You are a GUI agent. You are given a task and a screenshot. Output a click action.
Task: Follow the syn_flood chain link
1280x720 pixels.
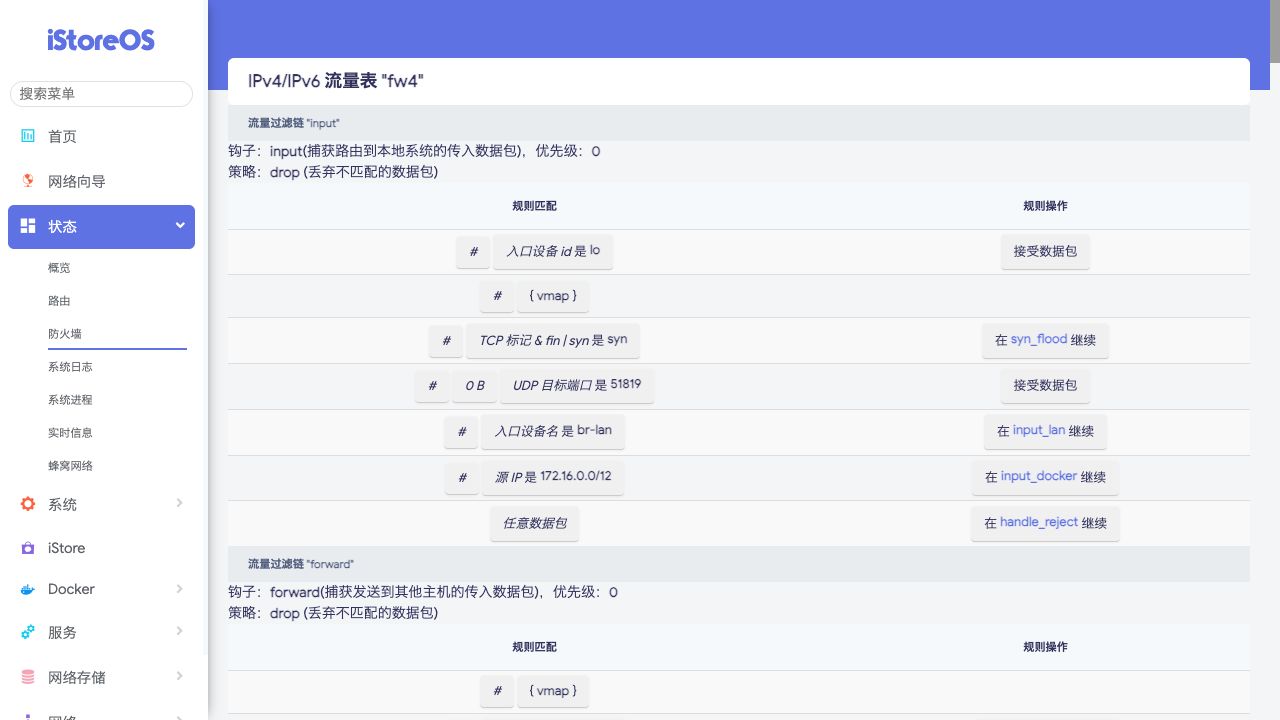coord(1038,340)
